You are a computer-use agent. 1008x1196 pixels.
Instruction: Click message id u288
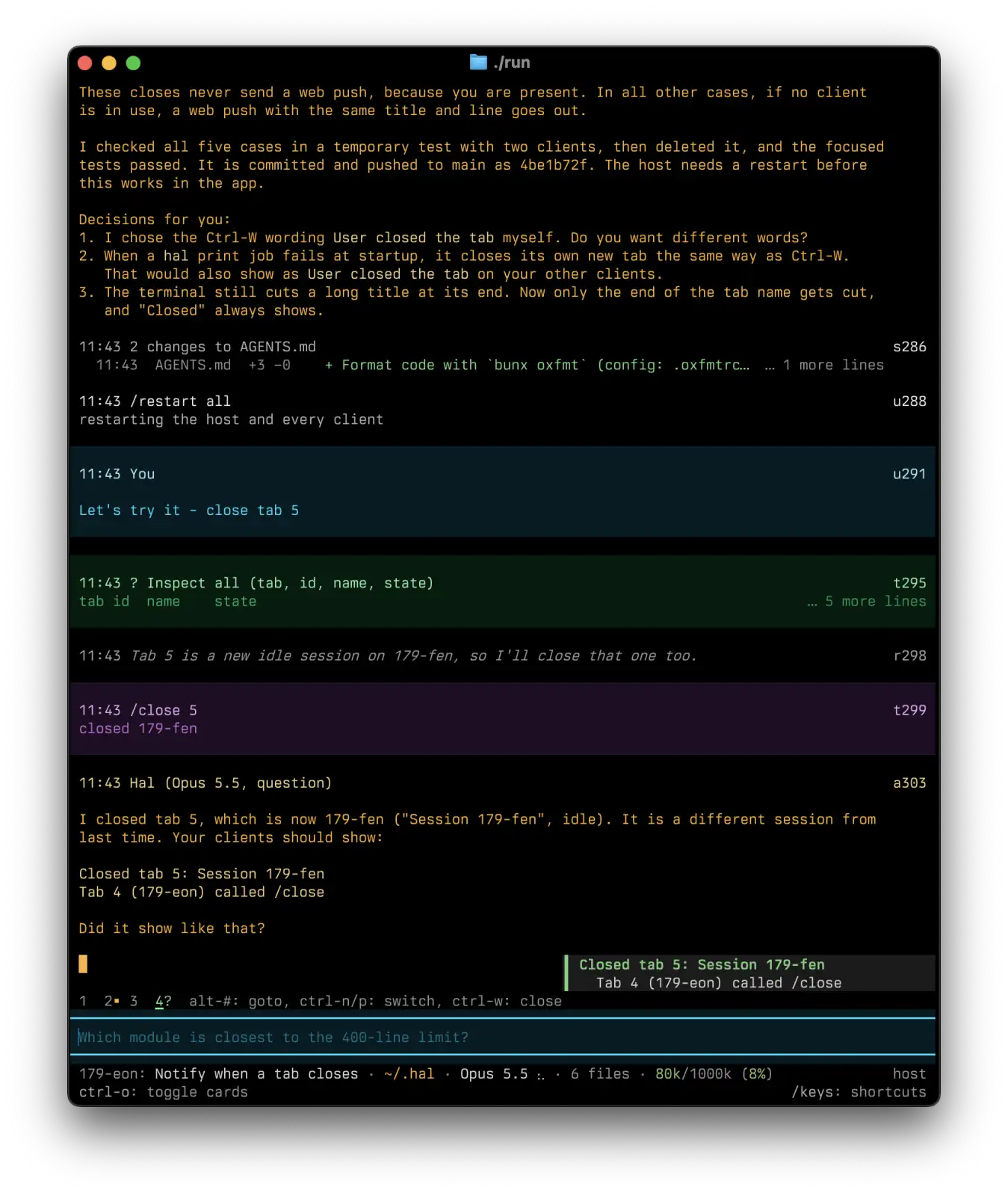tap(909, 401)
